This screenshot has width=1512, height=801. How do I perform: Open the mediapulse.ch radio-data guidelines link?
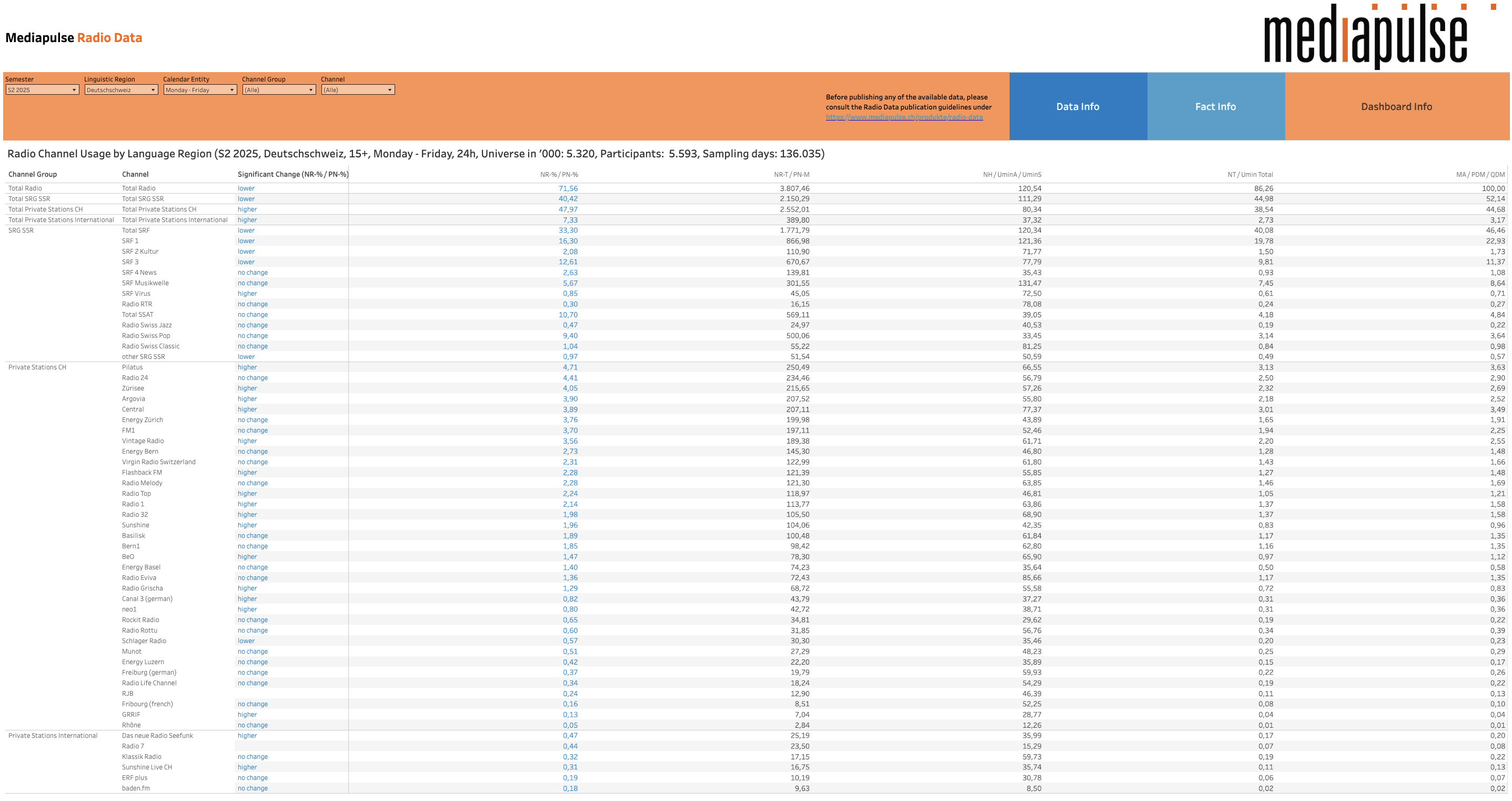[x=904, y=117]
